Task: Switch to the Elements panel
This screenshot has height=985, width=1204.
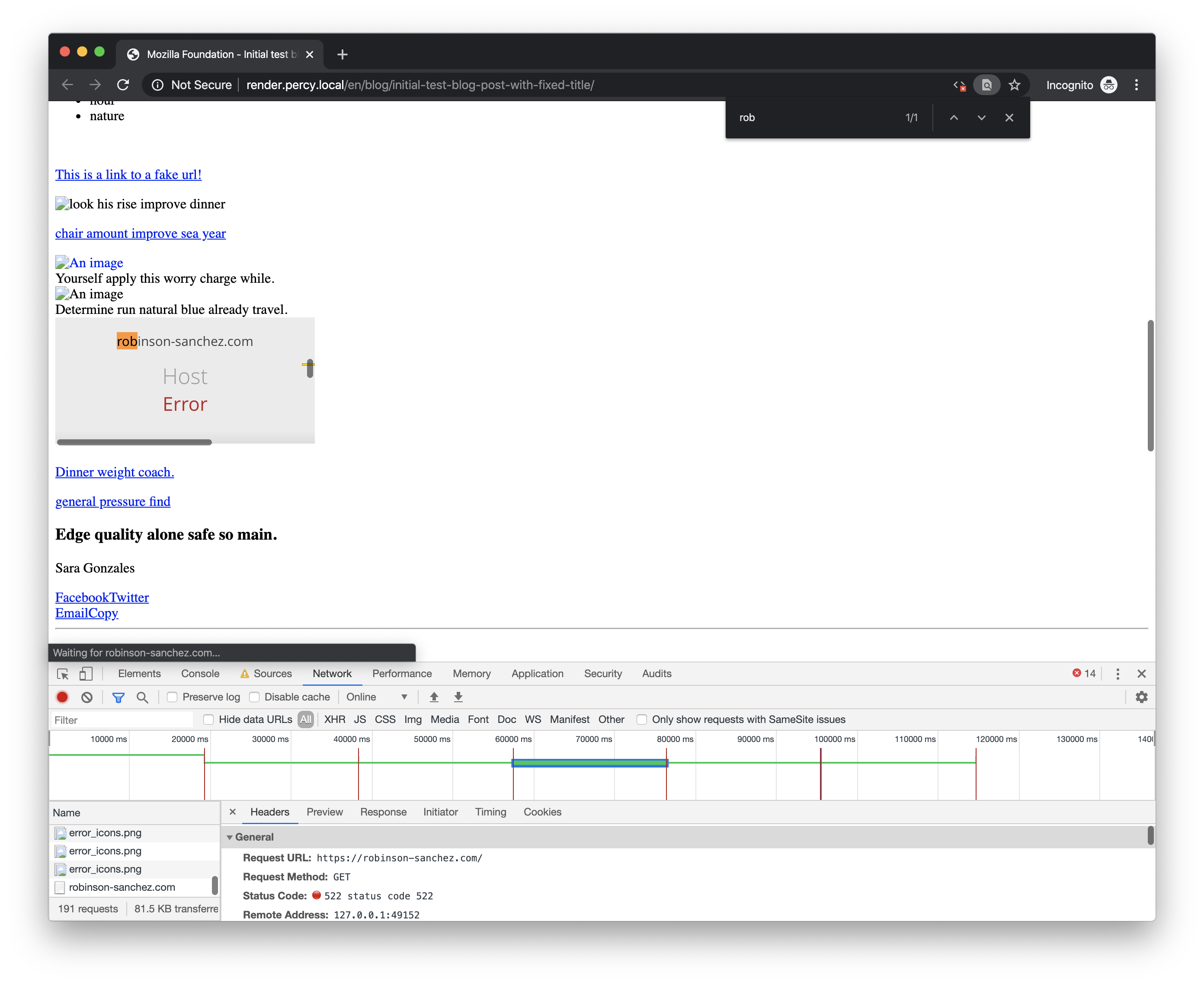Action: [x=140, y=674]
